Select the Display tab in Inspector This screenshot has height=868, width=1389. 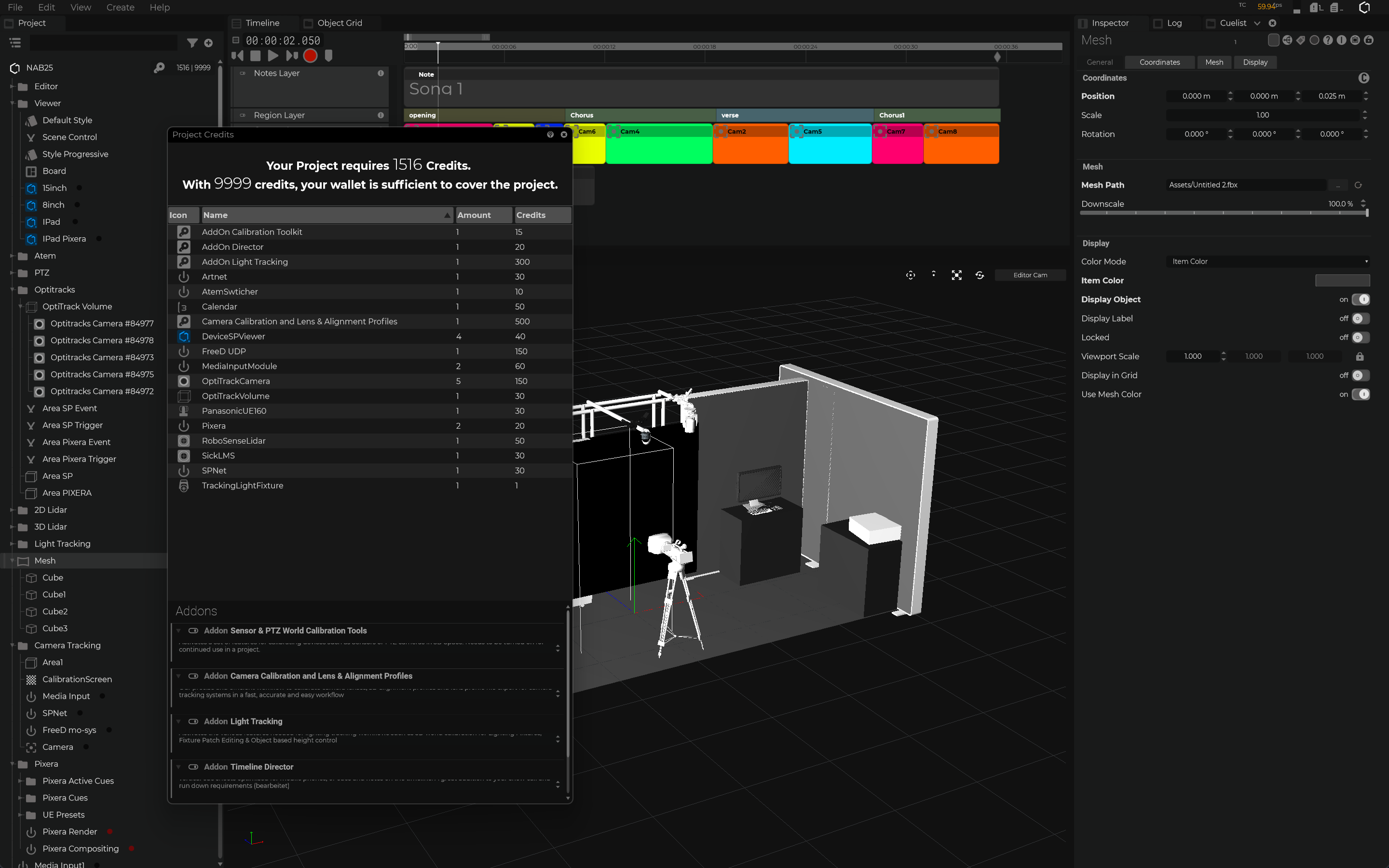1255,62
